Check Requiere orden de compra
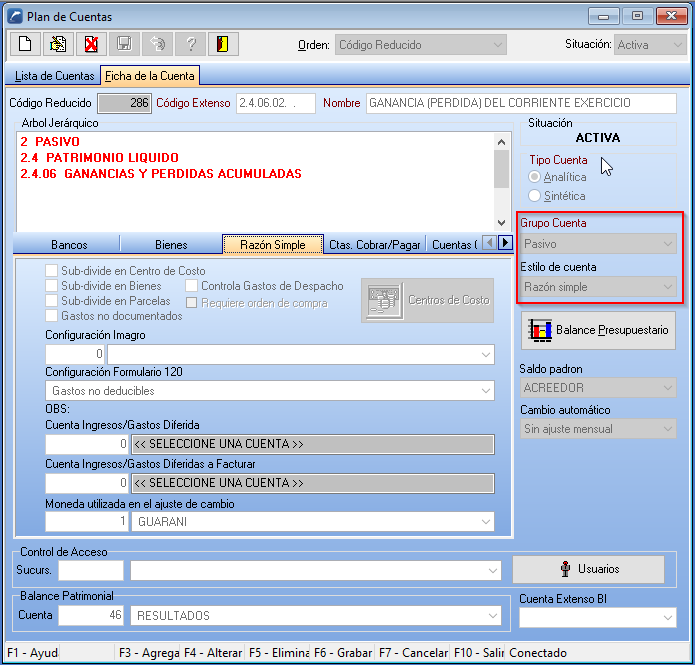695x665 pixels. tap(191, 303)
